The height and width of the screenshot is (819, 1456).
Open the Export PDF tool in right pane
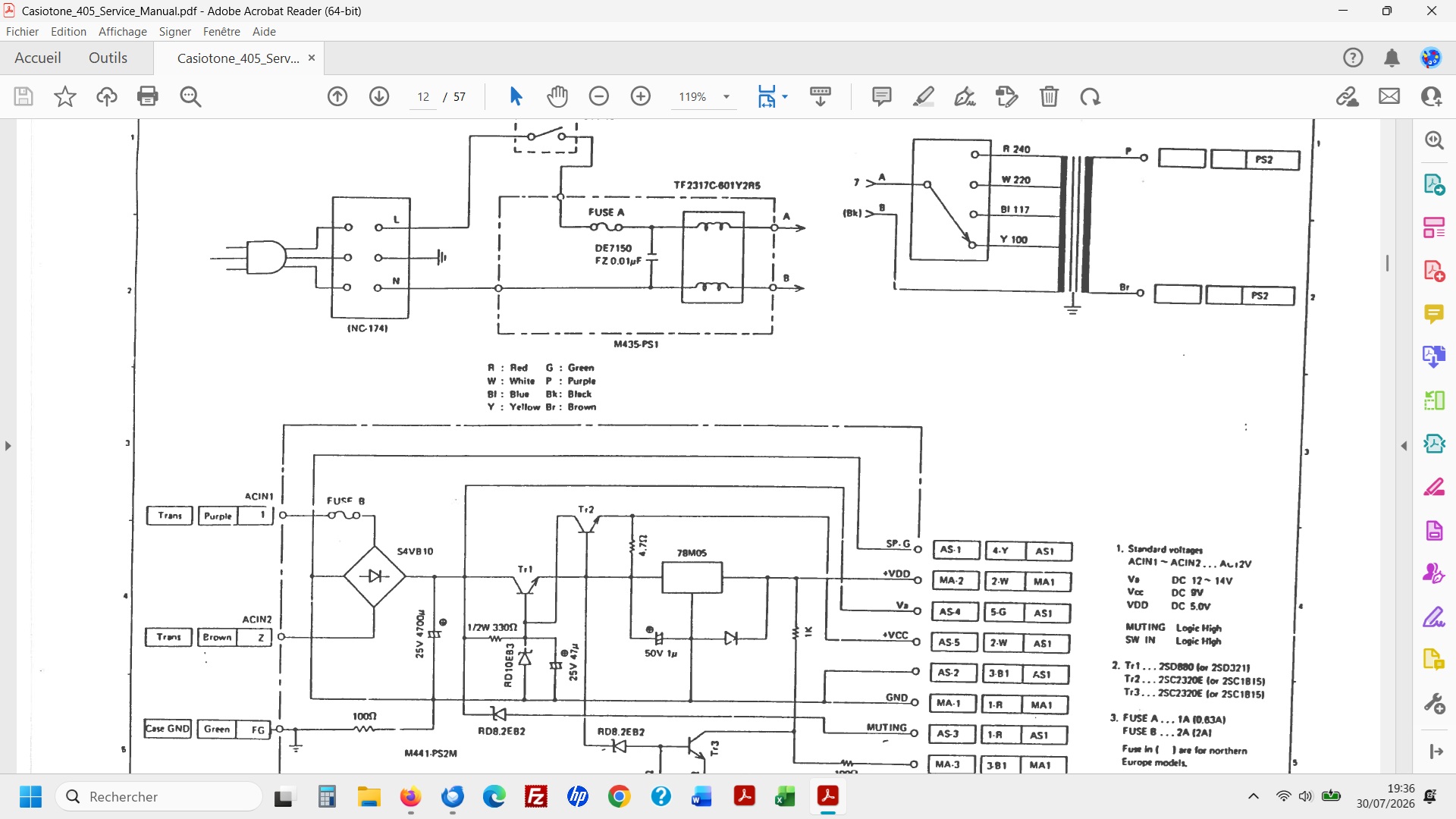tap(1434, 184)
